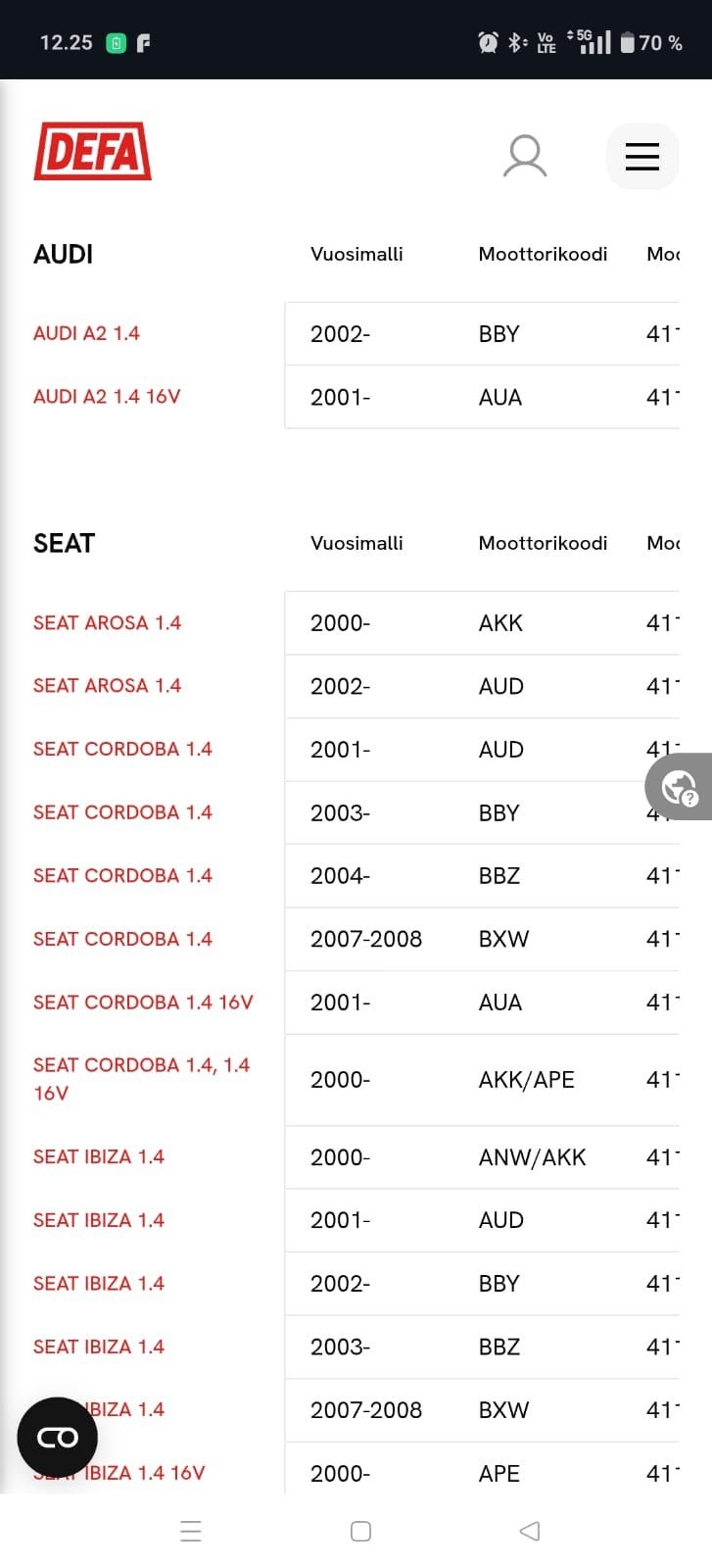Click the Vuosimalli column header under SEAT
712x1568 pixels.
click(356, 543)
